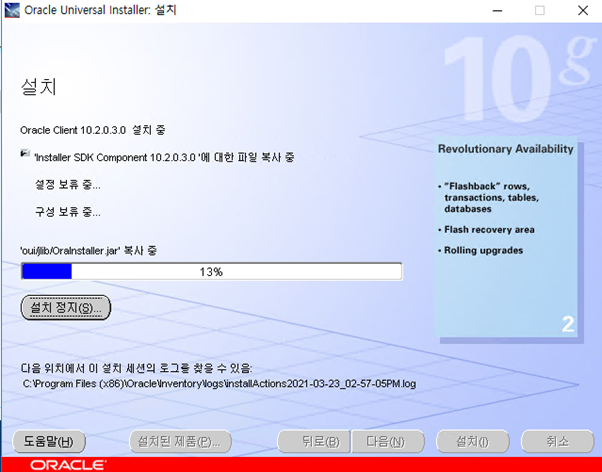Click Oracle Client 10.2.0.3.0 설치 중 text
602x472 pixels.
93,130
